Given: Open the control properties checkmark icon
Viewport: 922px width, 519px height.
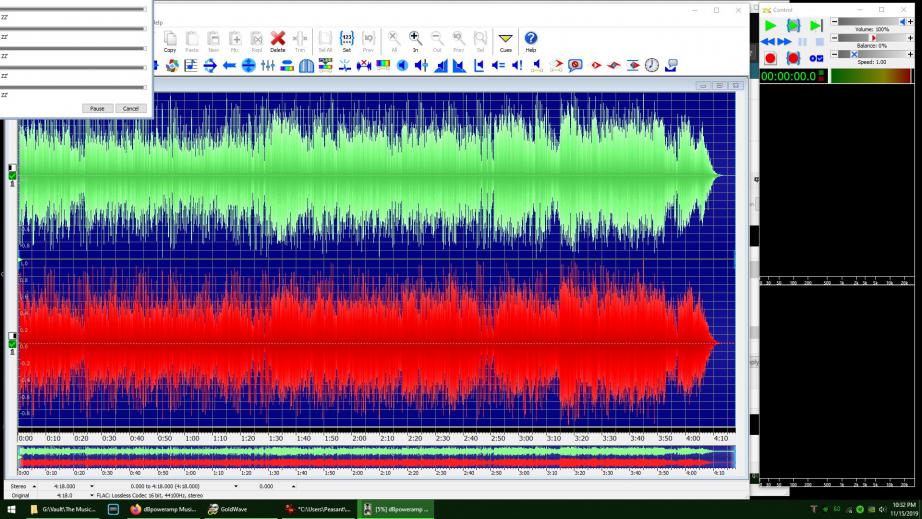Looking at the screenshot, I should pos(817,58).
